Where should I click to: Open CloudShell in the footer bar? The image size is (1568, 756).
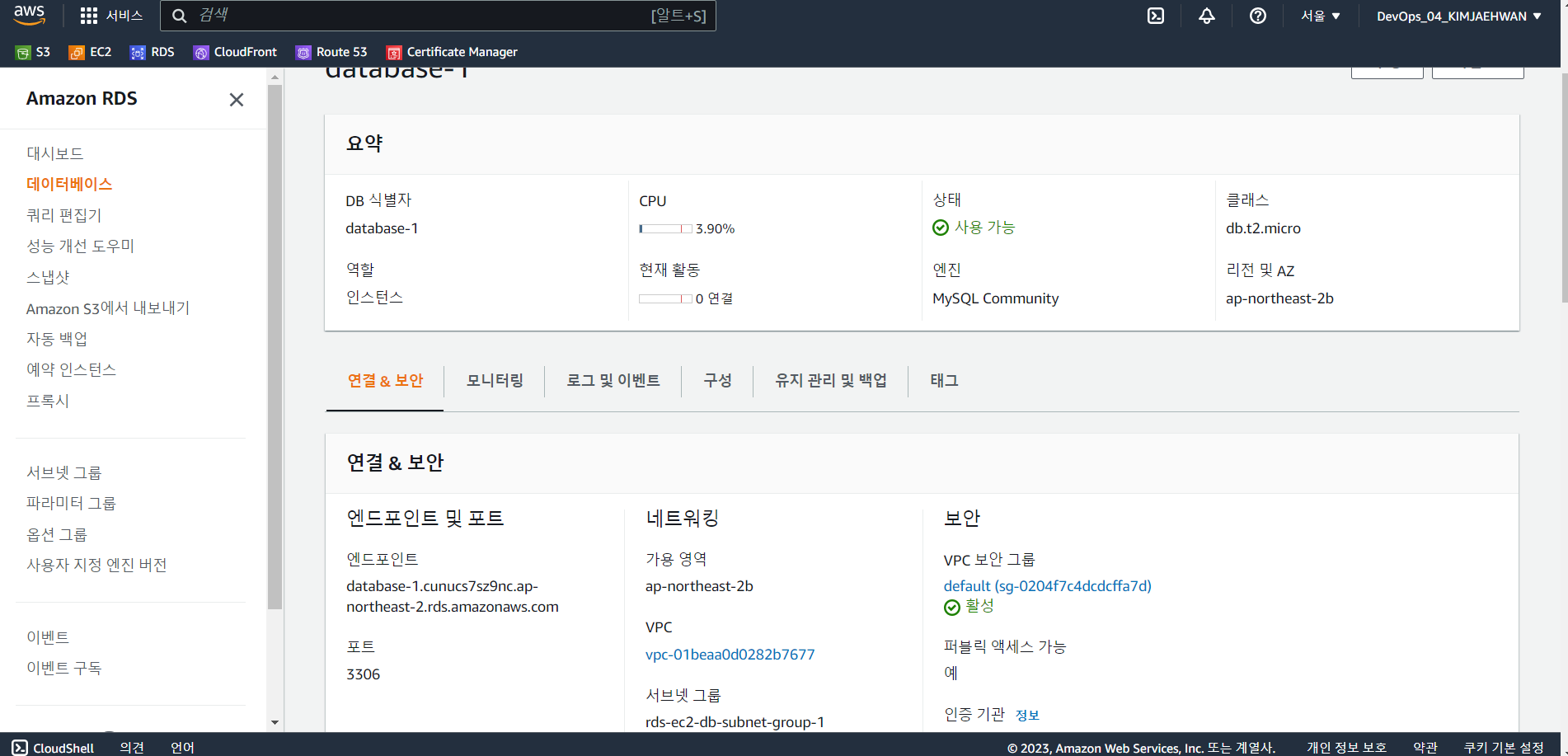(x=54, y=748)
